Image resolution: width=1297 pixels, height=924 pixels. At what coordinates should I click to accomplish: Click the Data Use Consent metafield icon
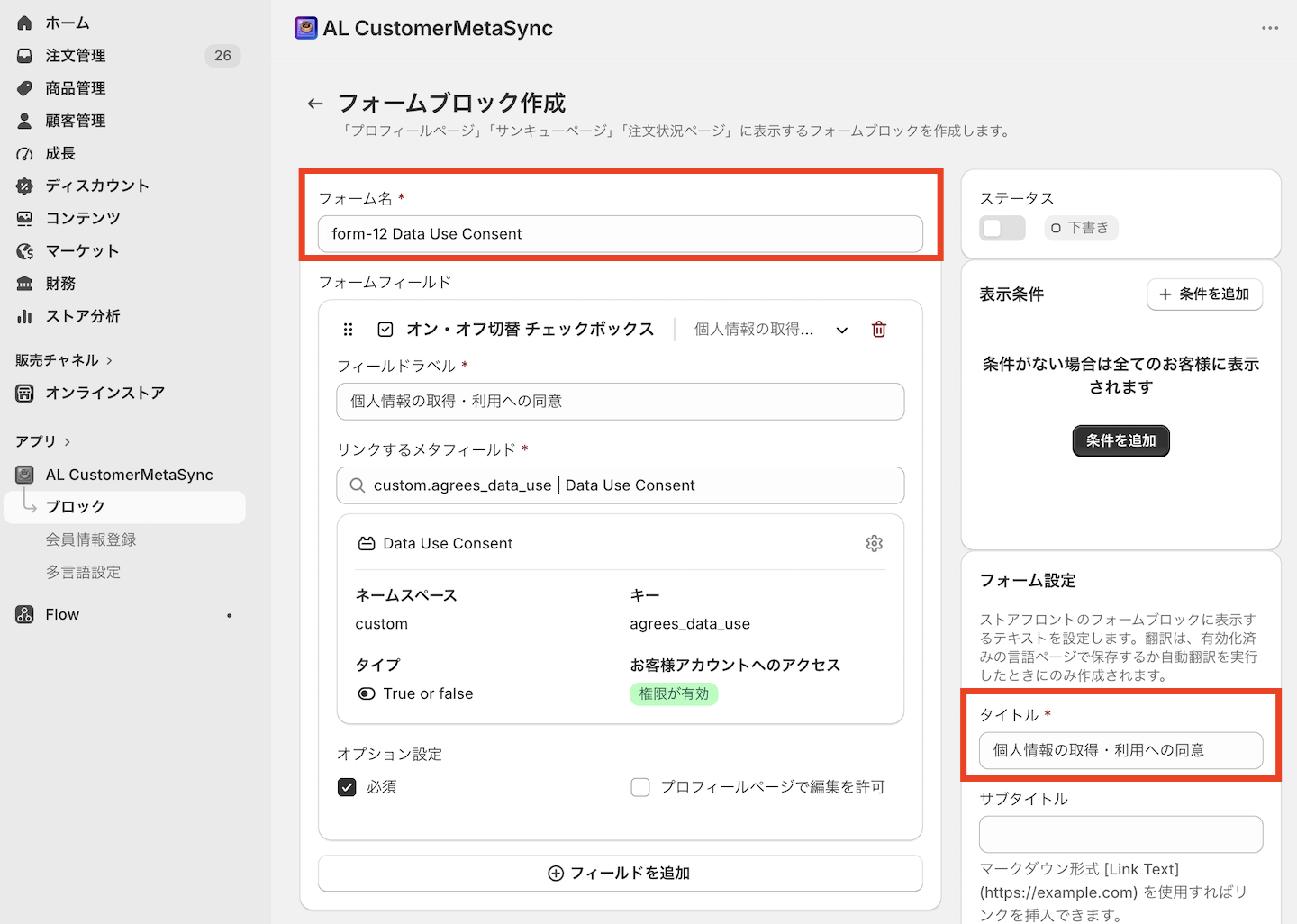[x=367, y=544]
